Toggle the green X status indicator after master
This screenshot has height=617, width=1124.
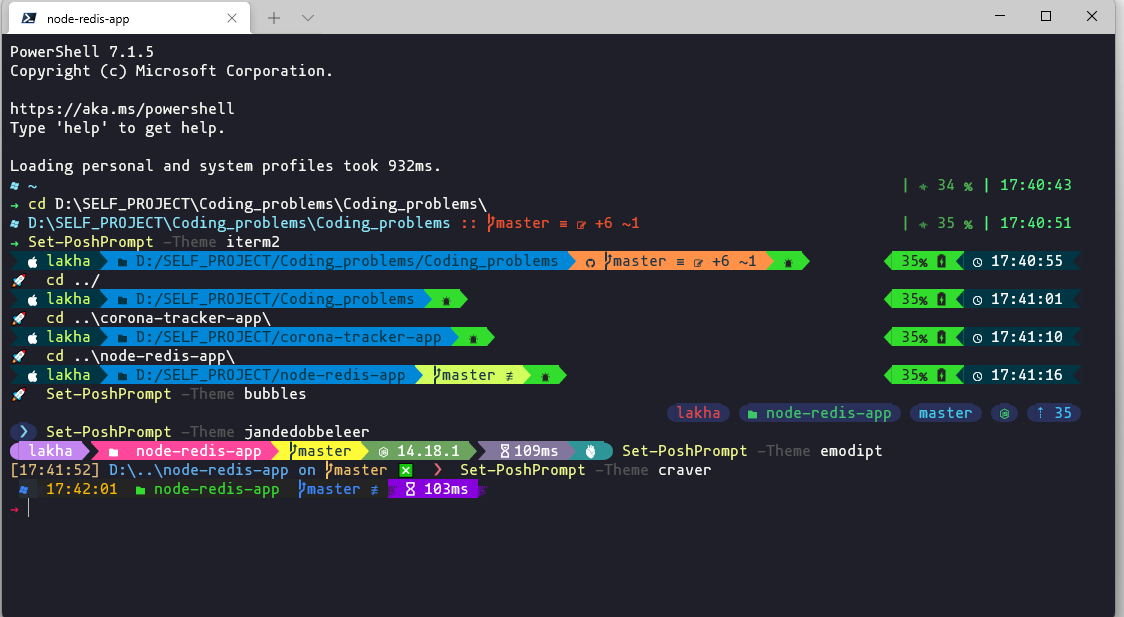(x=406, y=470)
